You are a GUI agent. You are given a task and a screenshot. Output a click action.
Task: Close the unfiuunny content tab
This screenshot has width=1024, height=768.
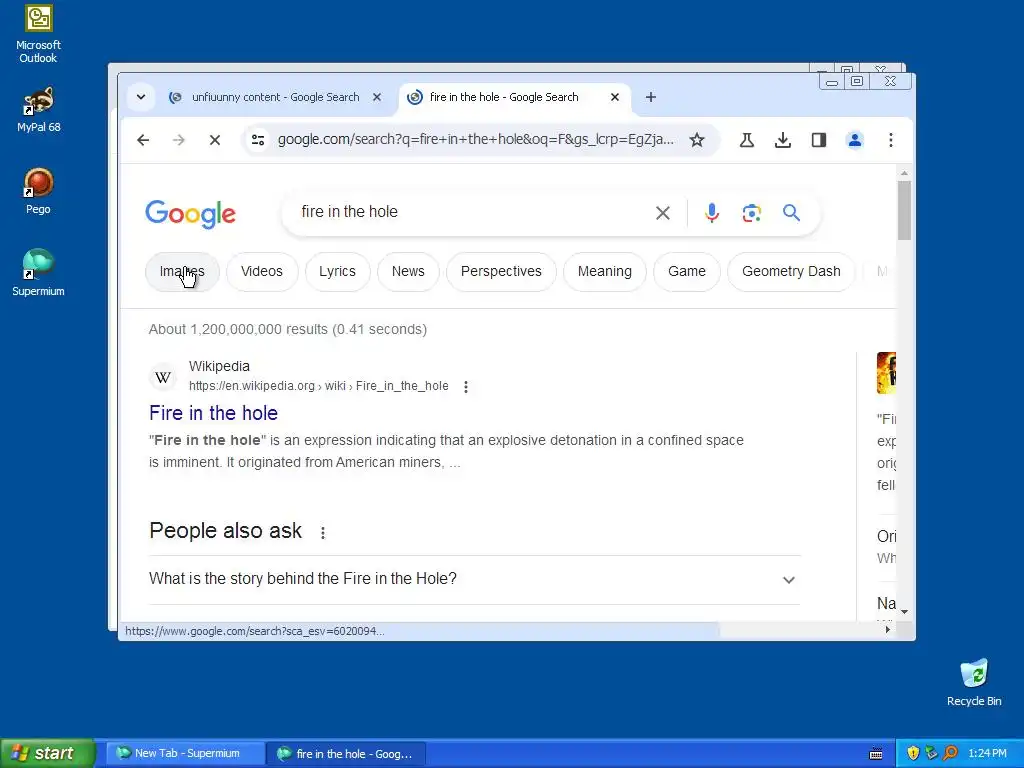pos(377,97)
